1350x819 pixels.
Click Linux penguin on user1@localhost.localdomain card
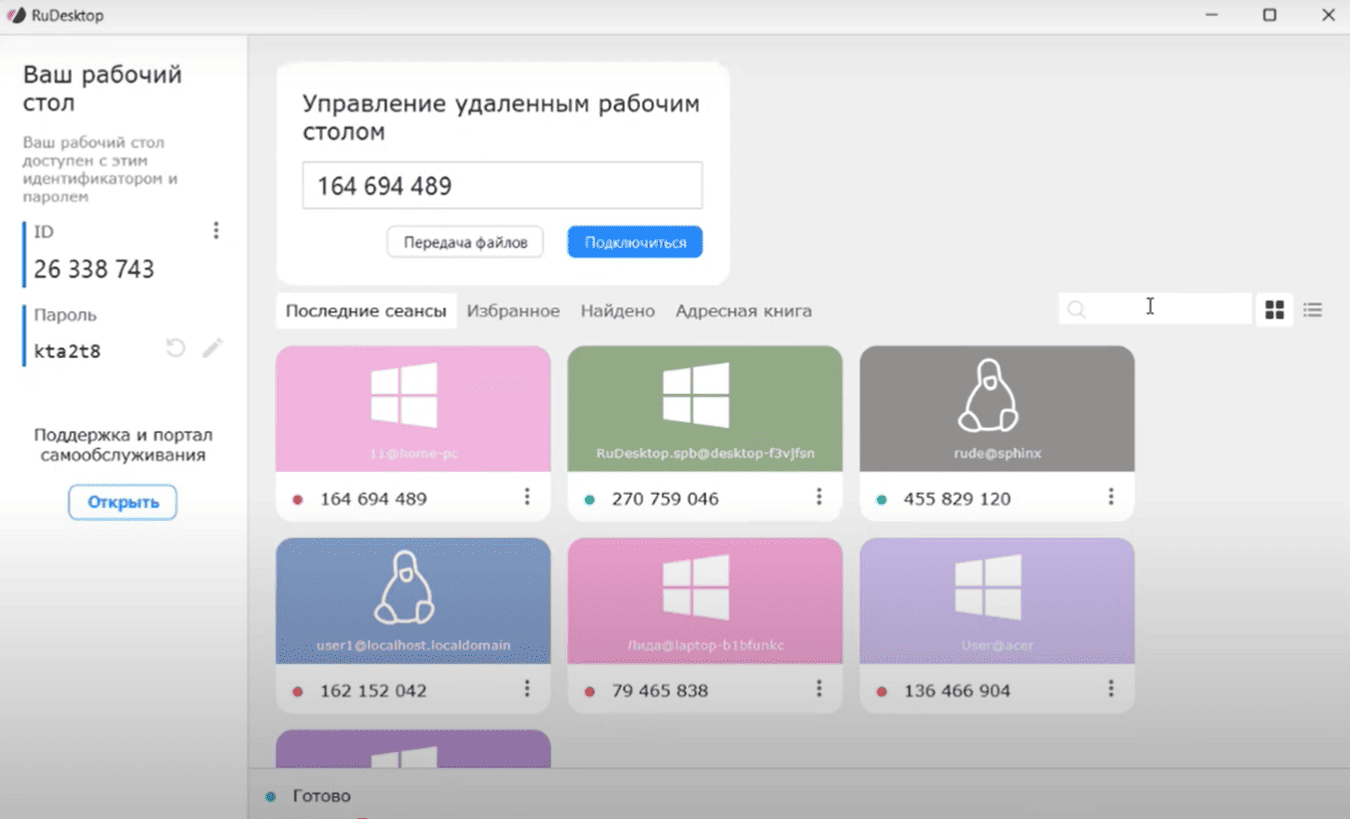point(404,588)
